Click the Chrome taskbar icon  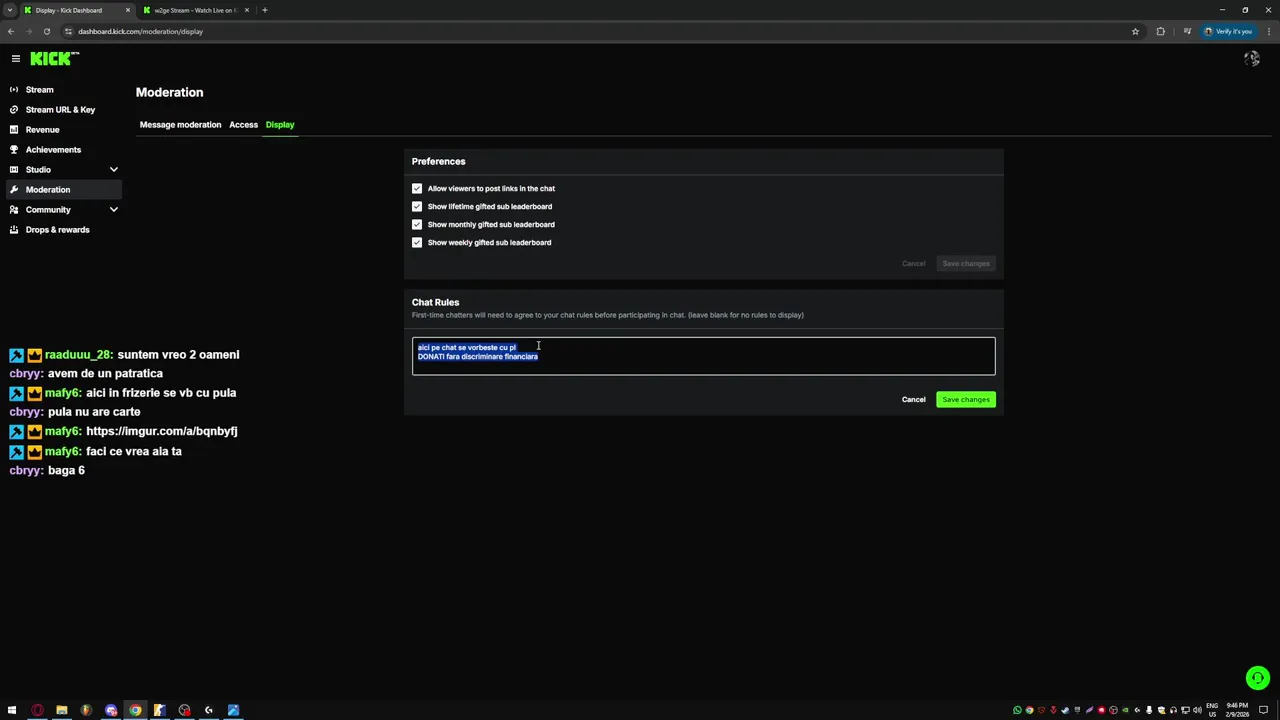[135, 710]
